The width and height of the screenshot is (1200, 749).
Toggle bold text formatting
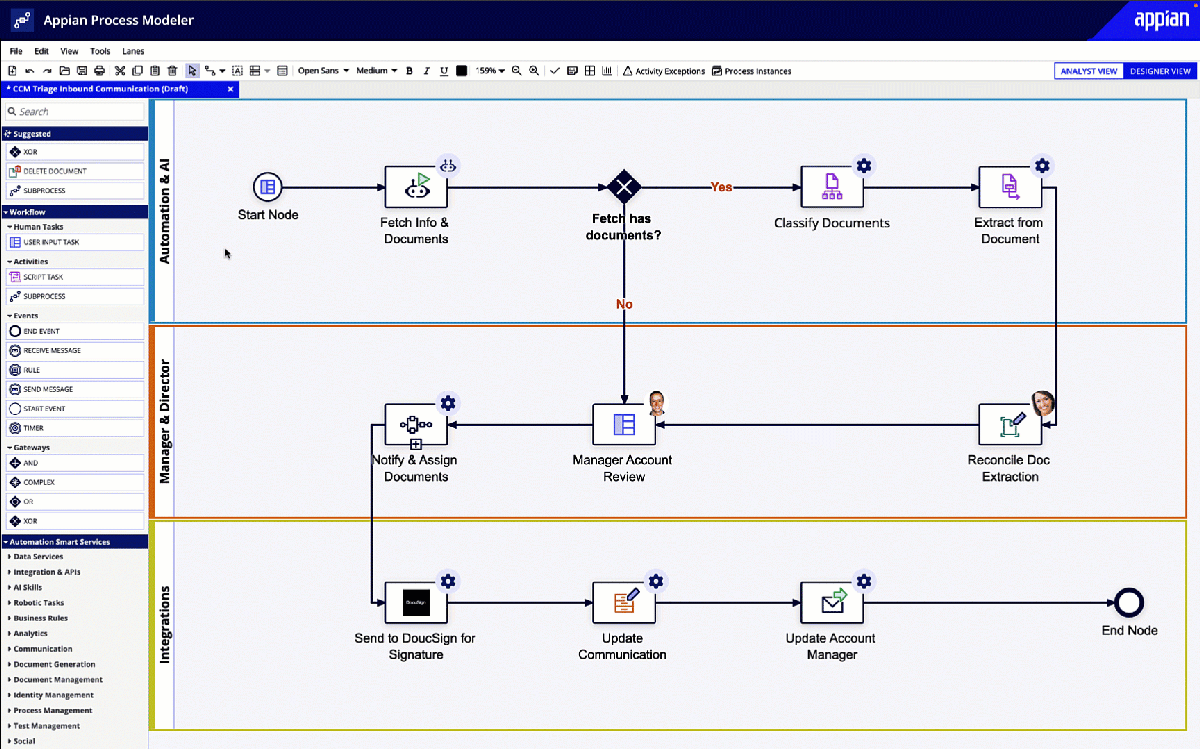point(411,71)
